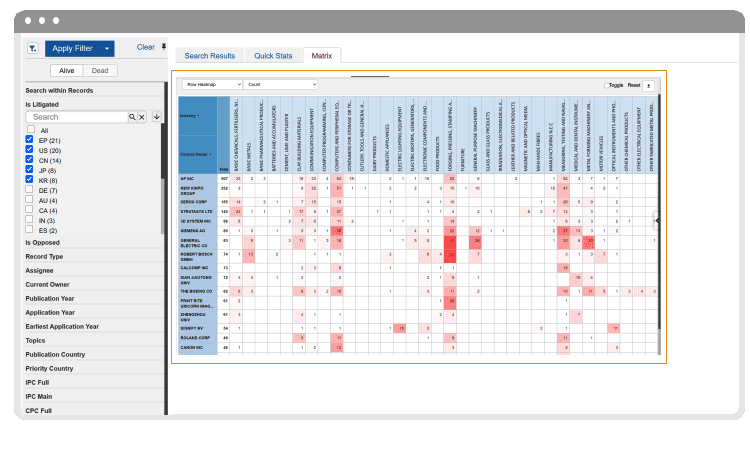The image size is (750, 450).
Task: Expand the Search within Records section
Action: [x=59, y=90]
